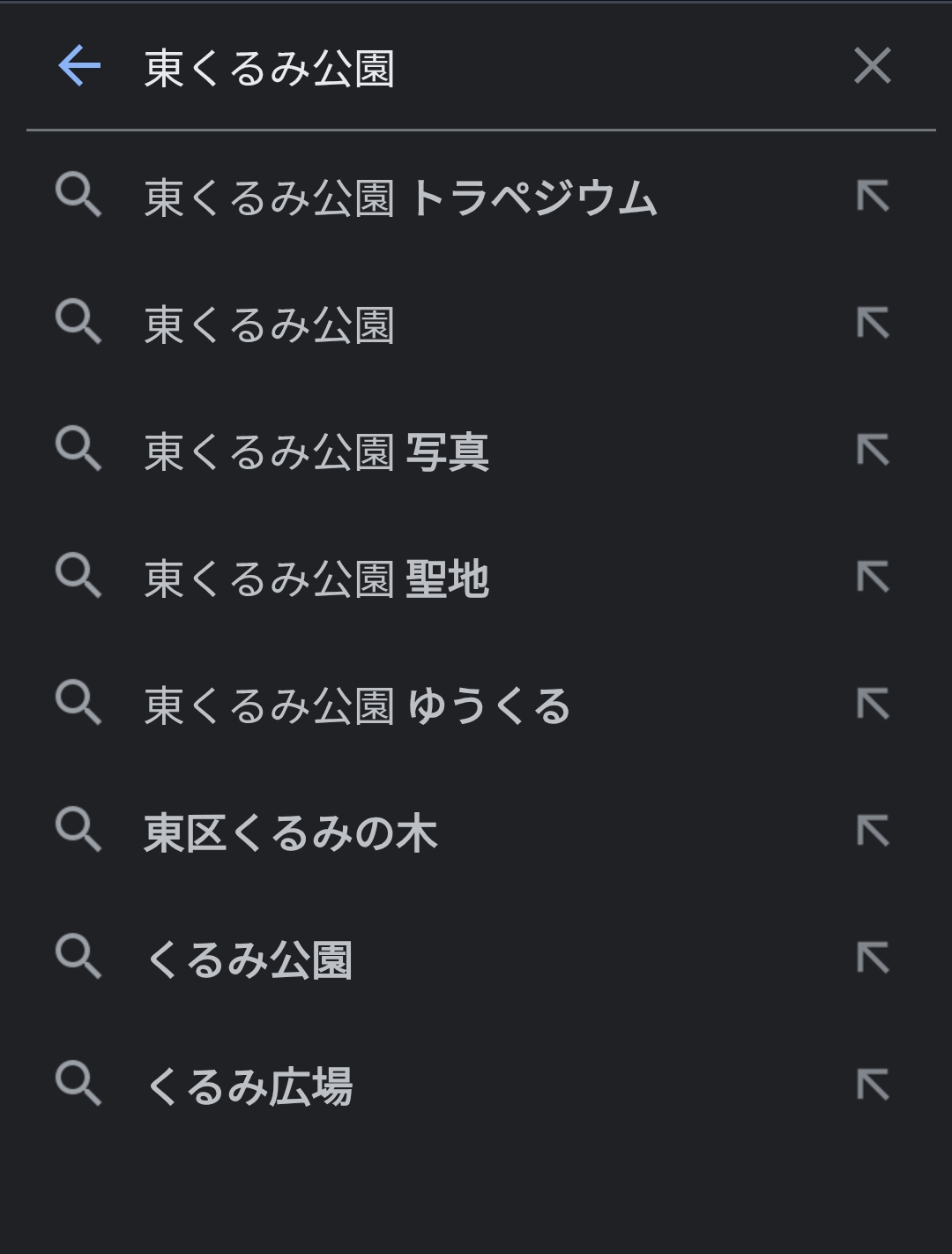The image size is (952, 1254).
Task: Open suggestion 東くるみ公園 聖地
Action: tap(316, 578)
